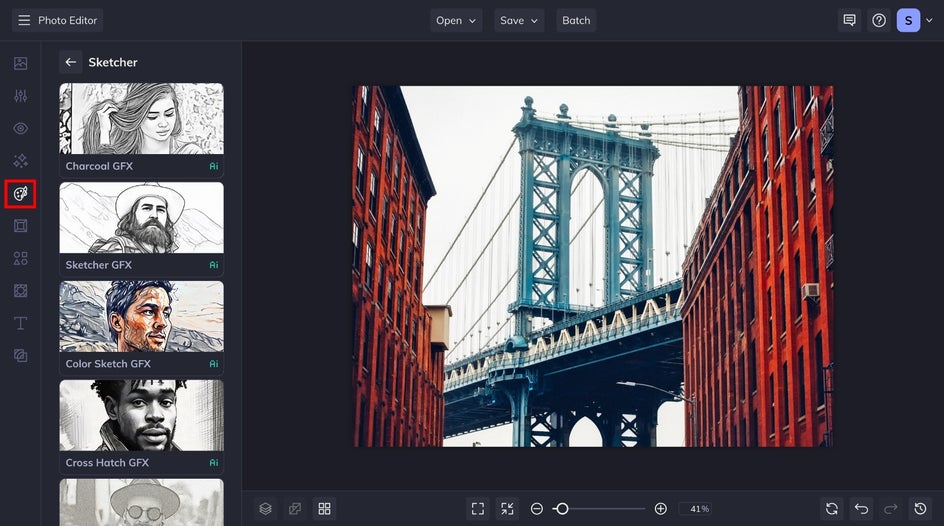Viewport: 944px width, 526px height.
Task: Click the Undo arrow icon
Action: [x=861, y=509]
